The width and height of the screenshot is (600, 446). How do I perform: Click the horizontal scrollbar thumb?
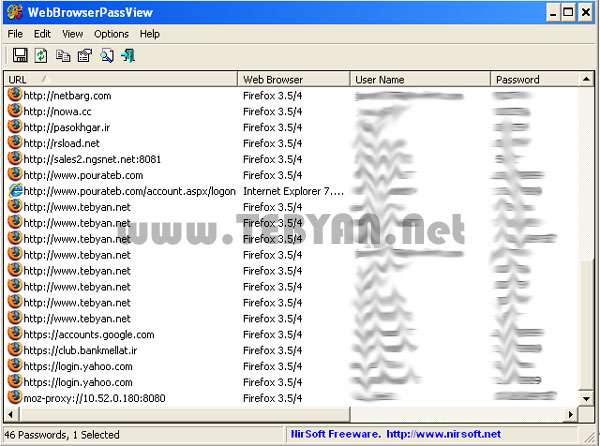coord(183,414)
